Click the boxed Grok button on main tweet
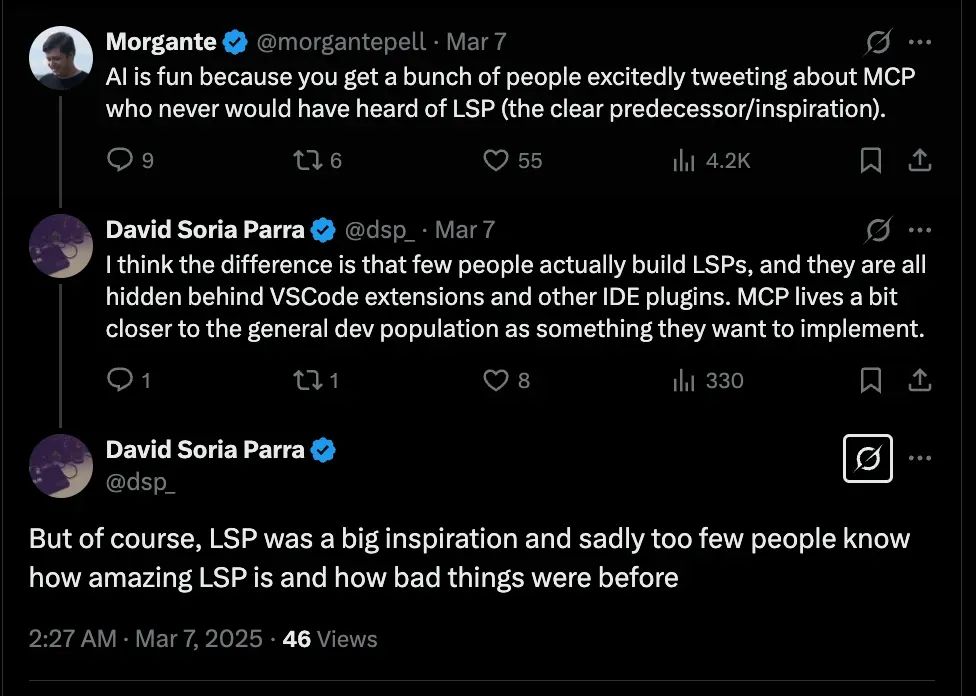The height and width of the screenshot is (696, 976). point(868,459)
